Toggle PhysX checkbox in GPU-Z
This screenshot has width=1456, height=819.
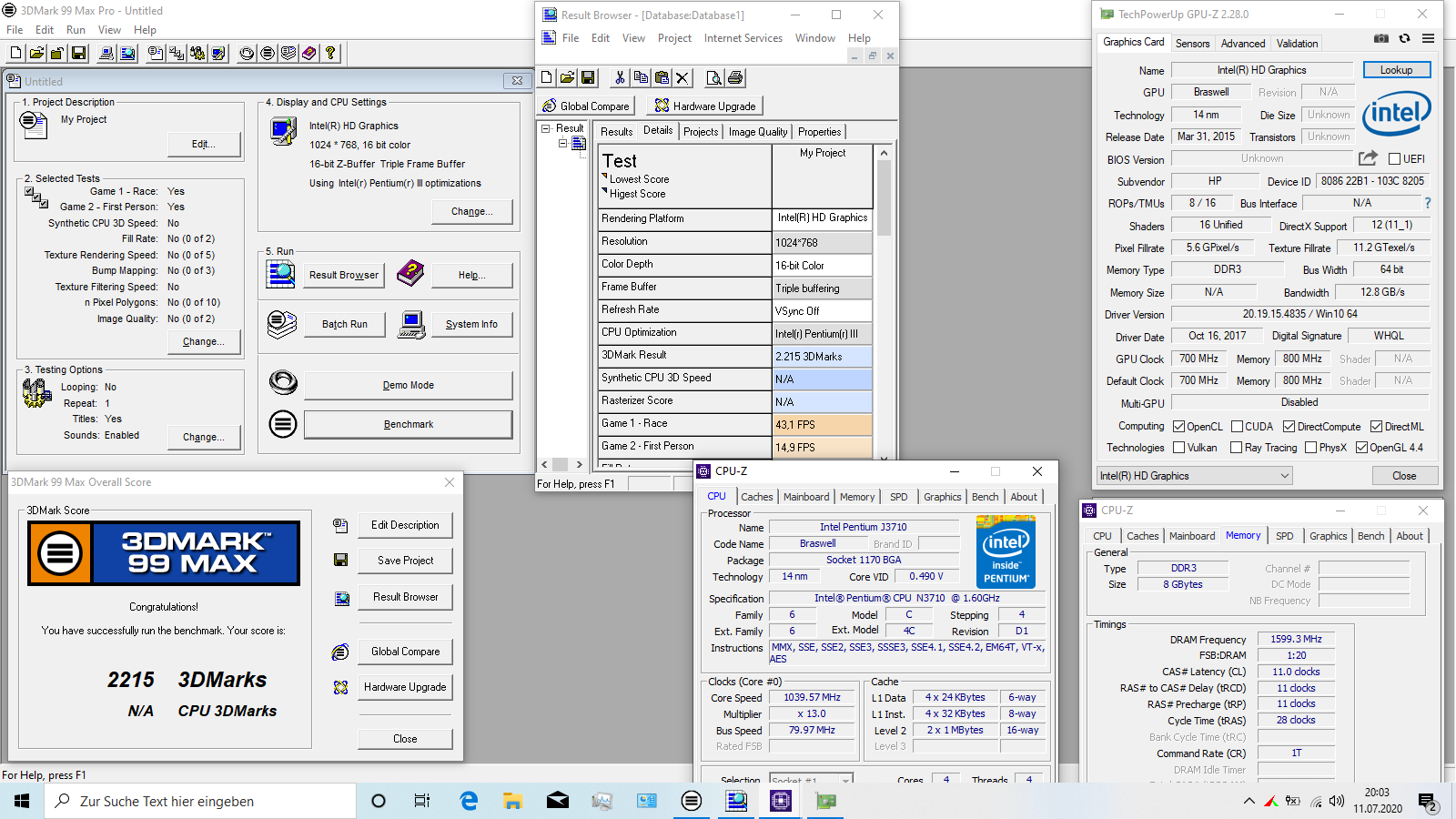click(x=1310, y=448)
